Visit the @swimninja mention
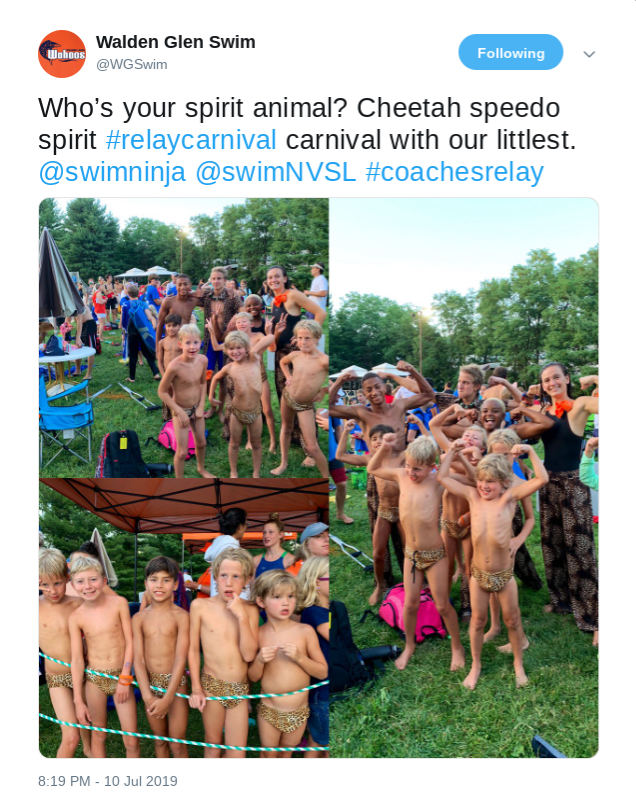636x803 pixels. point(112,172)
